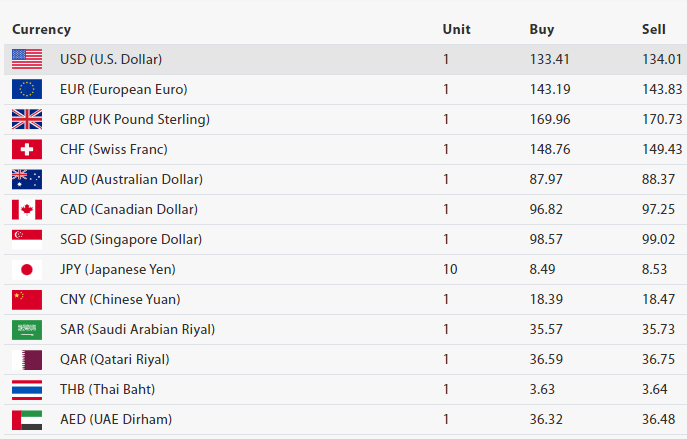The width and height of the screenshot is (687, 439).
Task: Select the USD (U.S. Dollar) row label
Action: [111, 59]
